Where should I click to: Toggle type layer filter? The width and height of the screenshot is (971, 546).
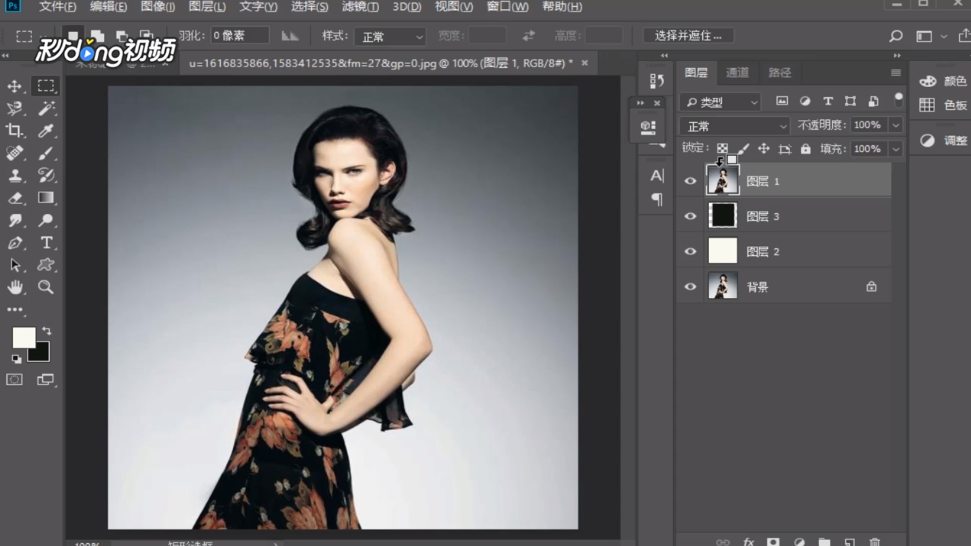pos(827,101)
